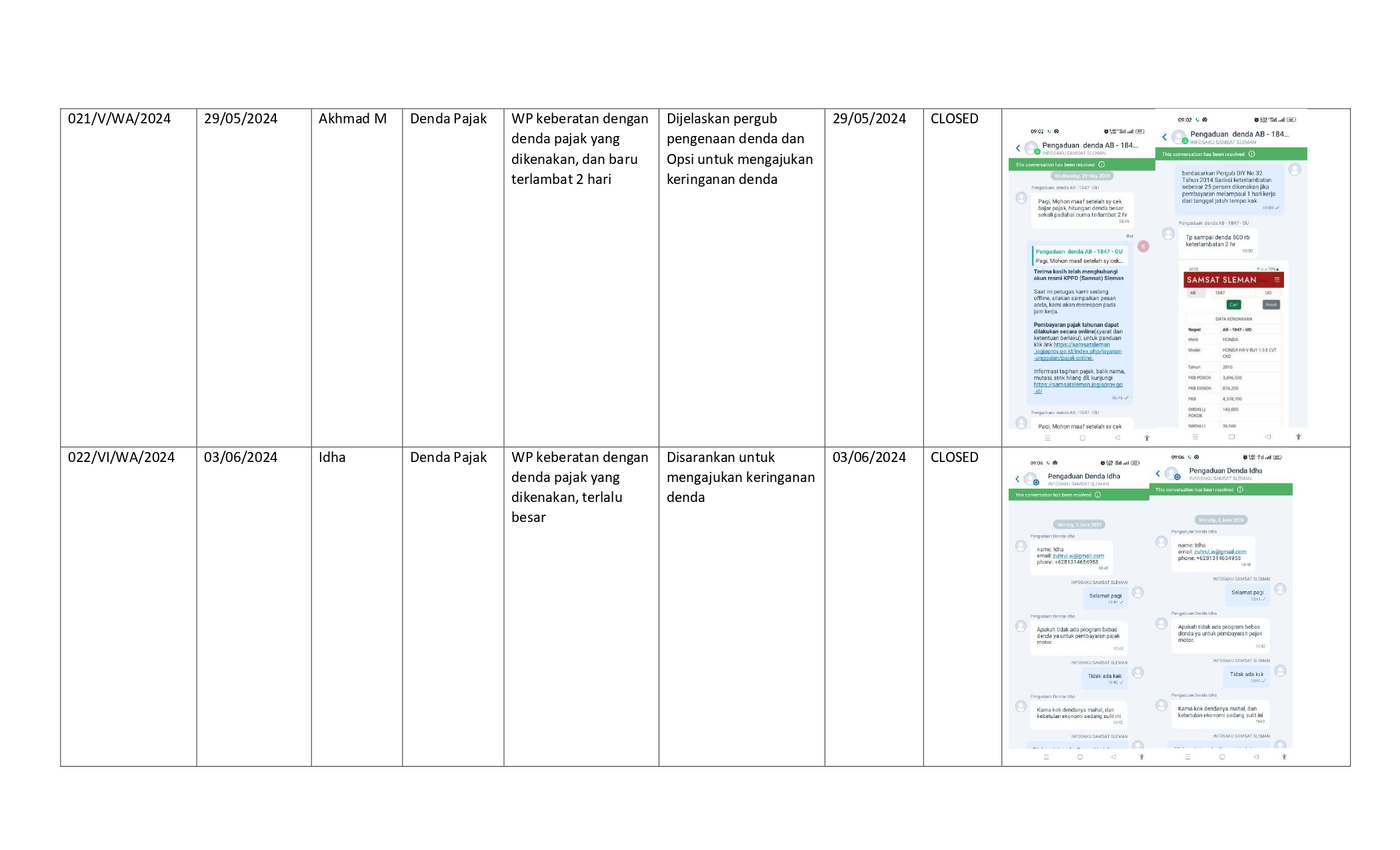The image size is (1400, 850).
Task: Click 'CLOSED' status in 021/V/WA/2024 row
Action: [955, 119]
